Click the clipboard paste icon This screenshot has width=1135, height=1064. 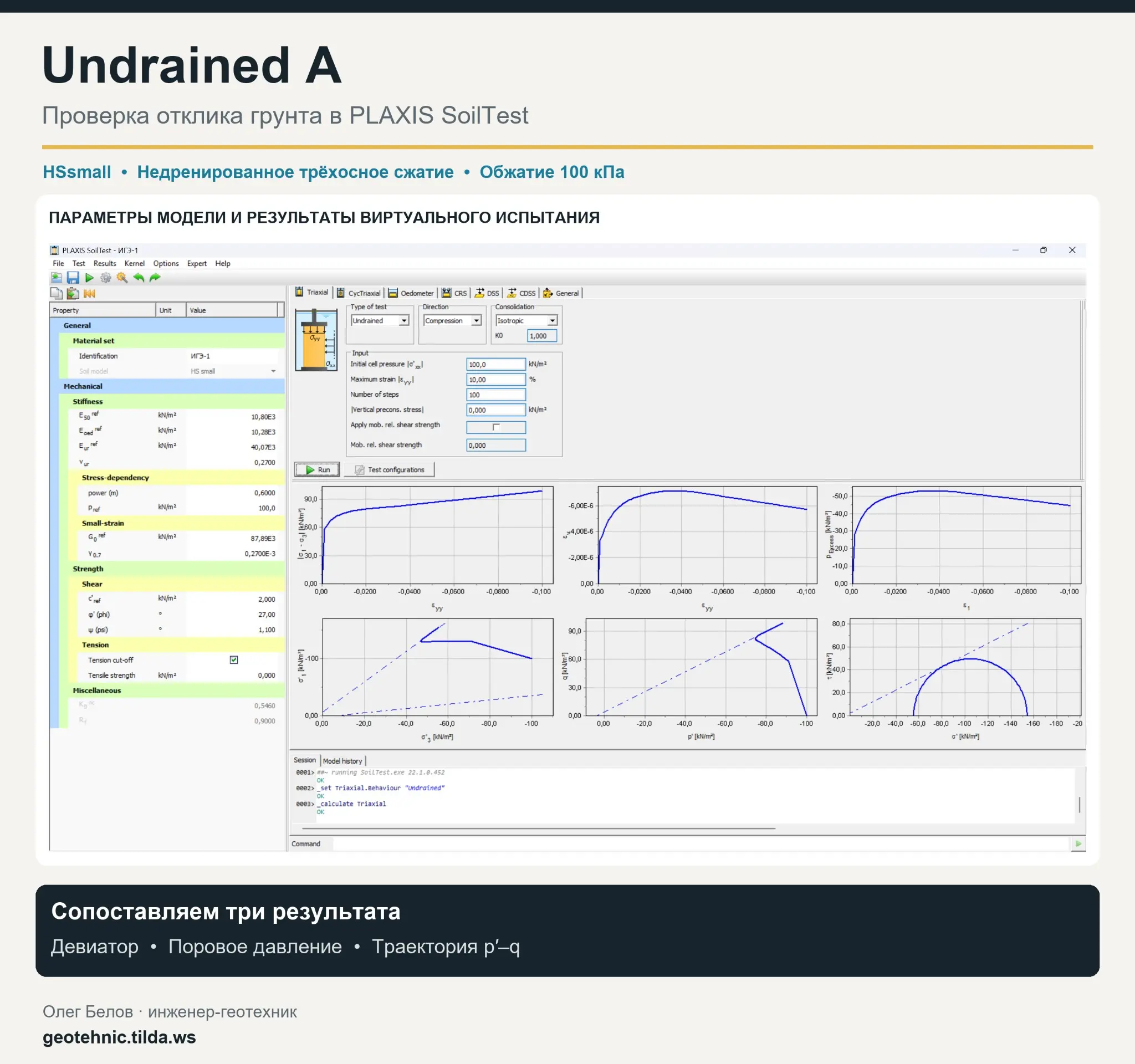tap(73, 293)
